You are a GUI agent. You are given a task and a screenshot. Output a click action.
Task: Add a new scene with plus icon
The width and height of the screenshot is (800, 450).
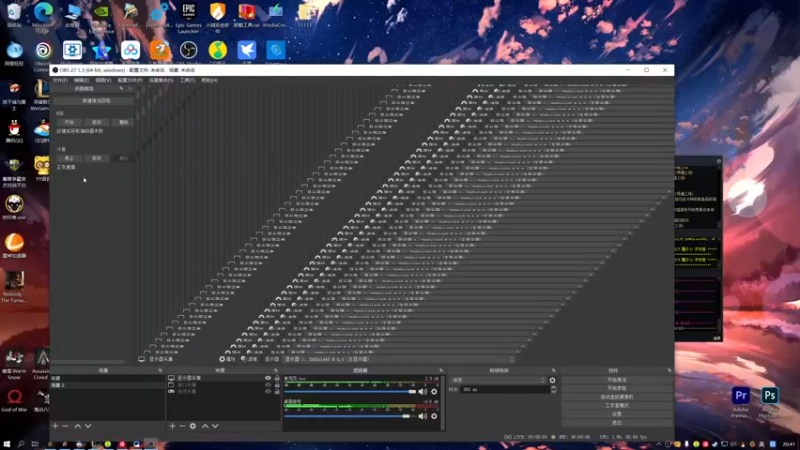tap(55, 426)
